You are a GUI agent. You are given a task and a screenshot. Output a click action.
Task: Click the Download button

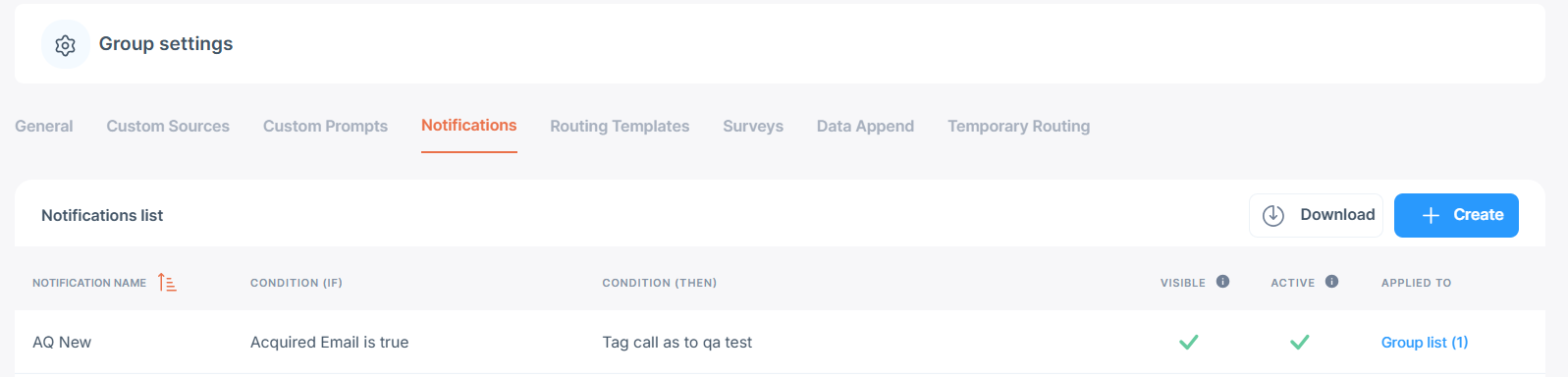click(1316, 215)
